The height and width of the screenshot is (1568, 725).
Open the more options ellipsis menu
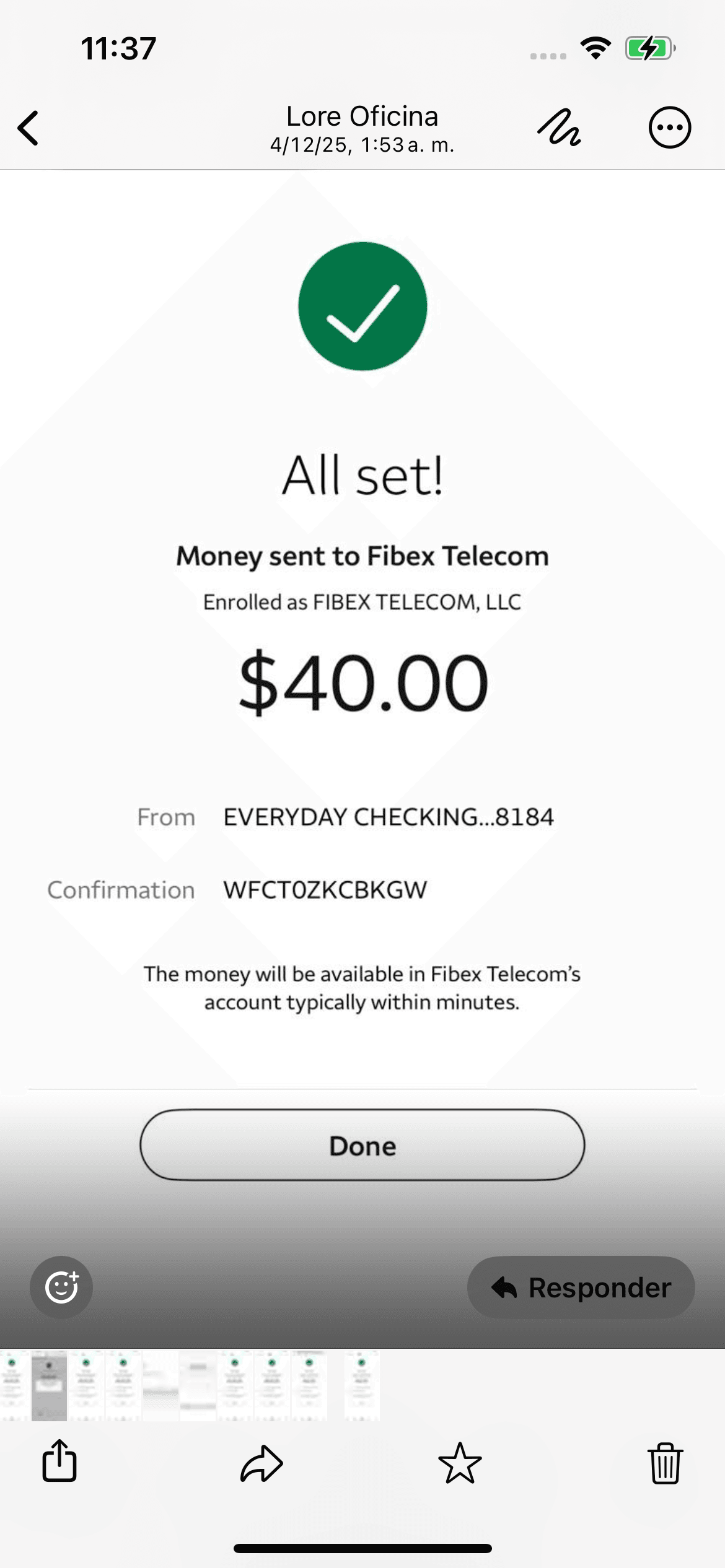tap(669, 128)
